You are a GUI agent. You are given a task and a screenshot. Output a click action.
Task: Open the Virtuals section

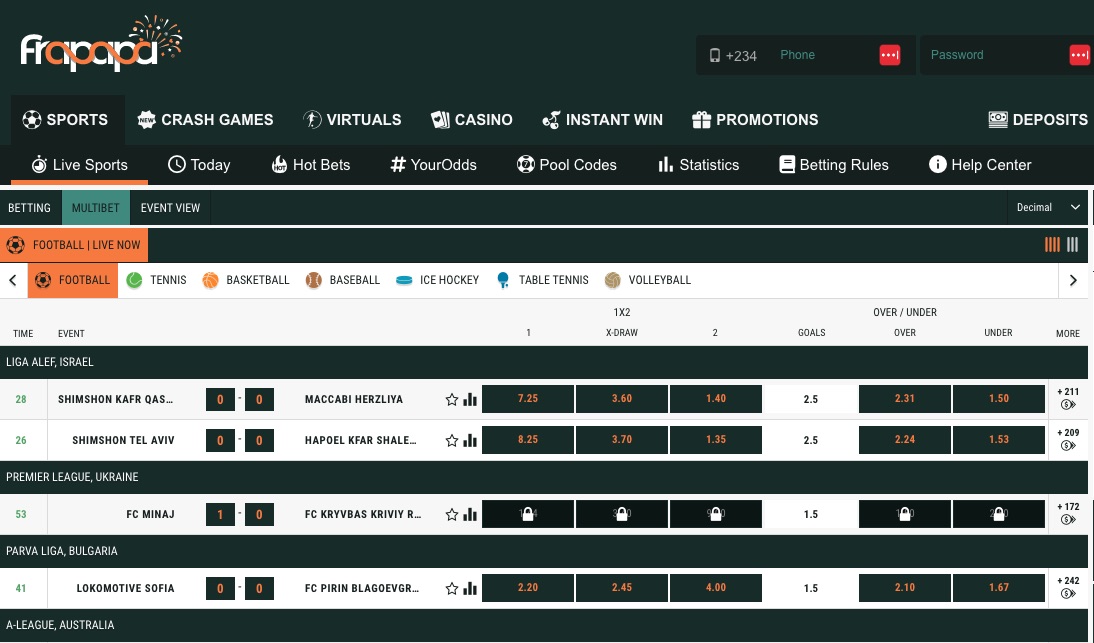[x=352, y=120]
